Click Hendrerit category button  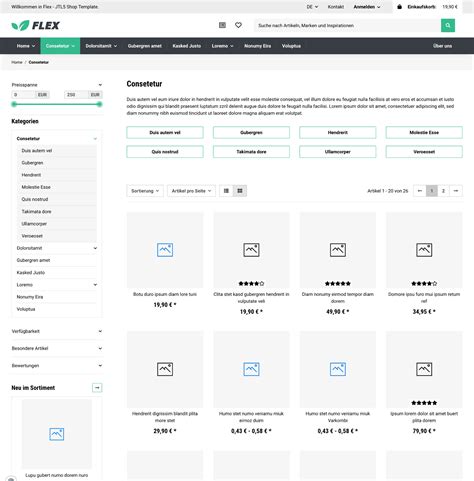pos(338,132)
